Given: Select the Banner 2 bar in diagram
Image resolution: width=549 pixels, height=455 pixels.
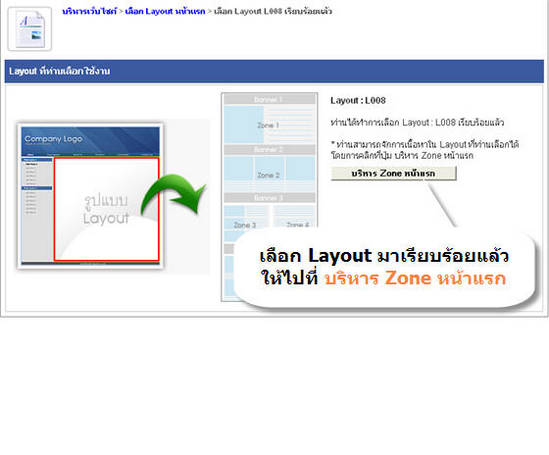Looking at the screenshot, I should (269, 150).
